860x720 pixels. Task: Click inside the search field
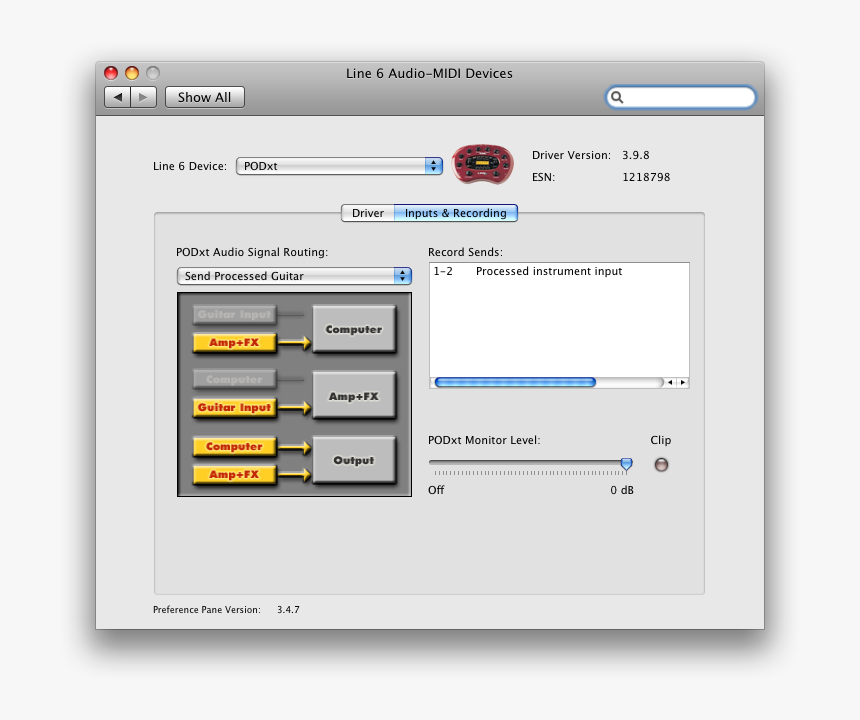(681, 97)
